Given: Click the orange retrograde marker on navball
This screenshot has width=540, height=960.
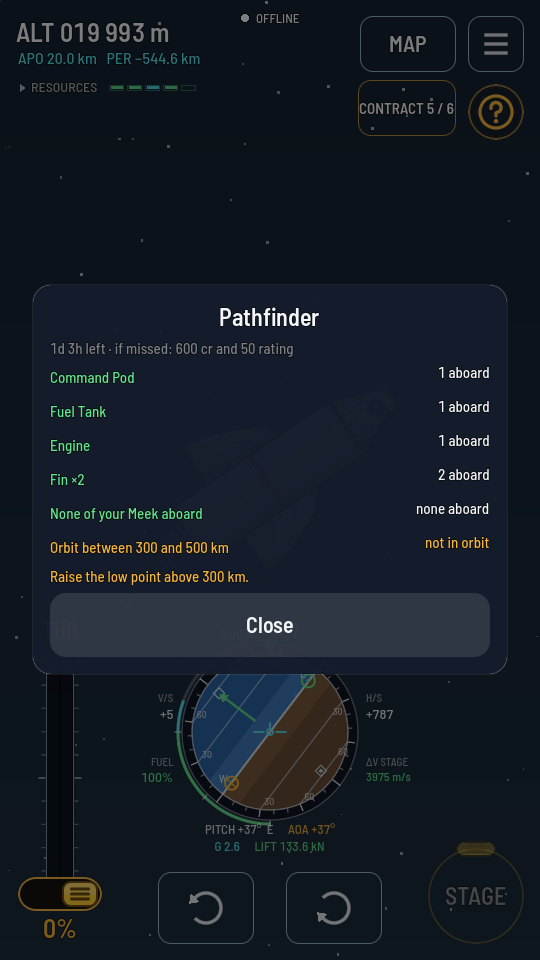Looking at the screenshot, I should [x=231, y=782].
